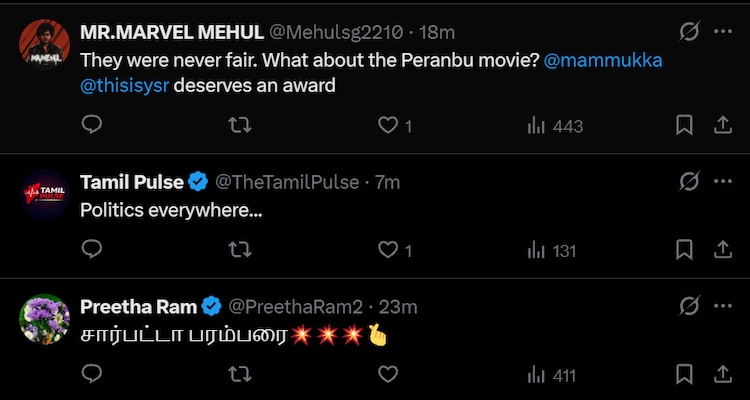Open Preetha Ram's flower avatar

coord(44,317)
